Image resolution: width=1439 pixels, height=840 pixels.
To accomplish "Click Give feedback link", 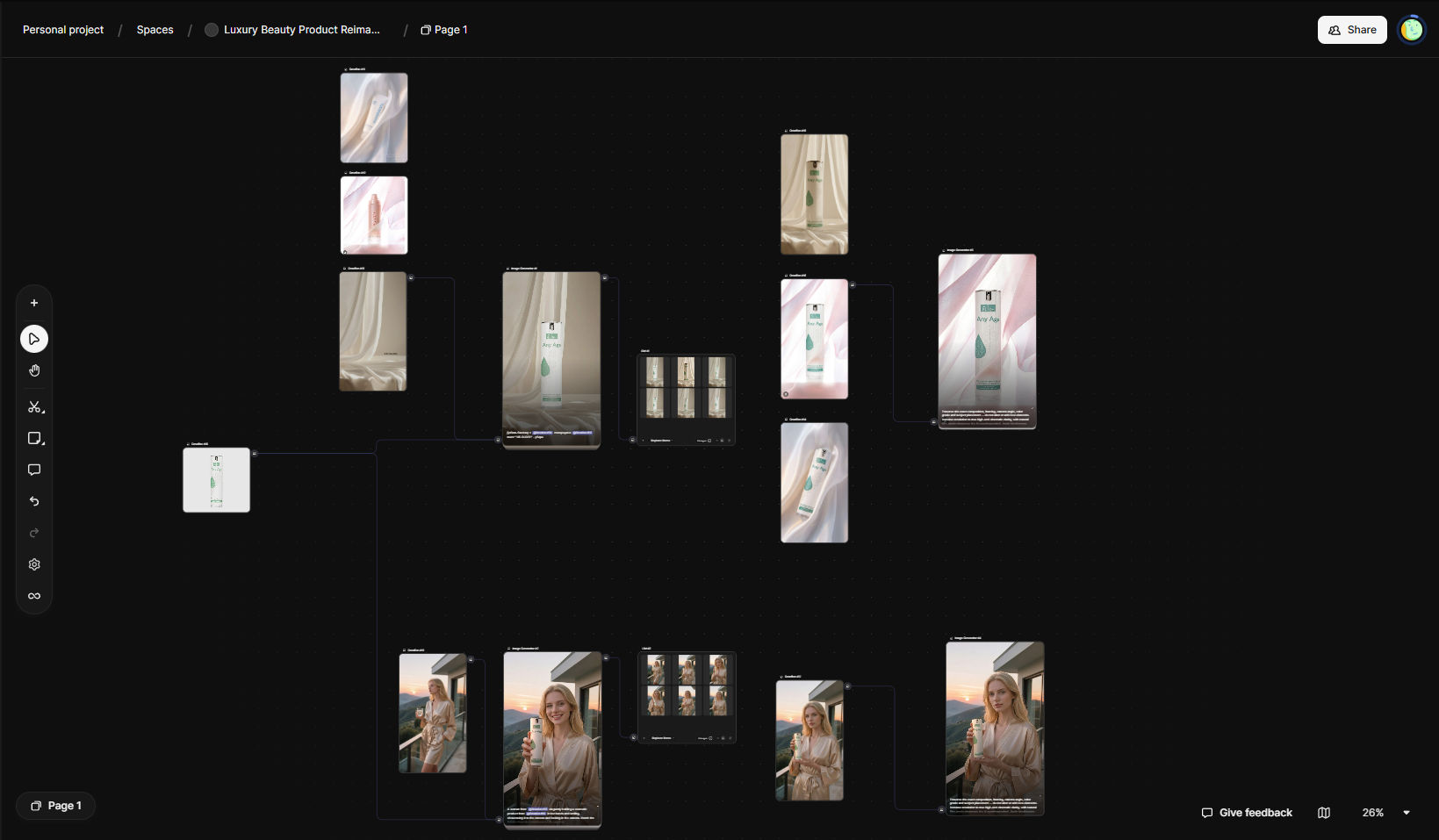I will (x=1247, y=813).
